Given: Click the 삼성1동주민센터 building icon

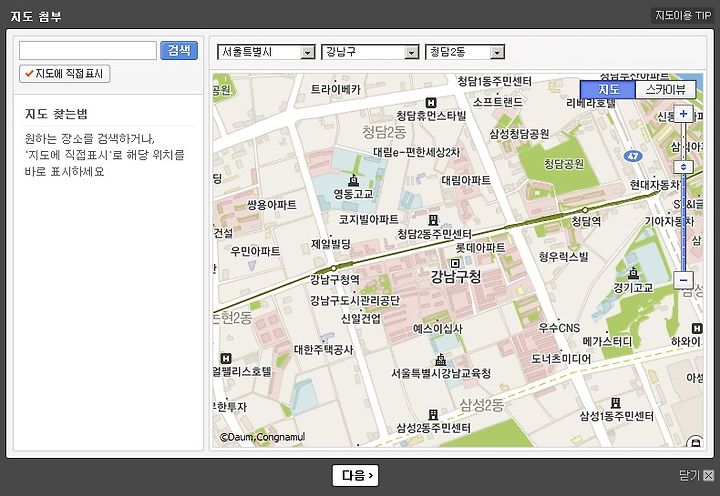Looking at the screenshot, I should click(x=615, y=403).
